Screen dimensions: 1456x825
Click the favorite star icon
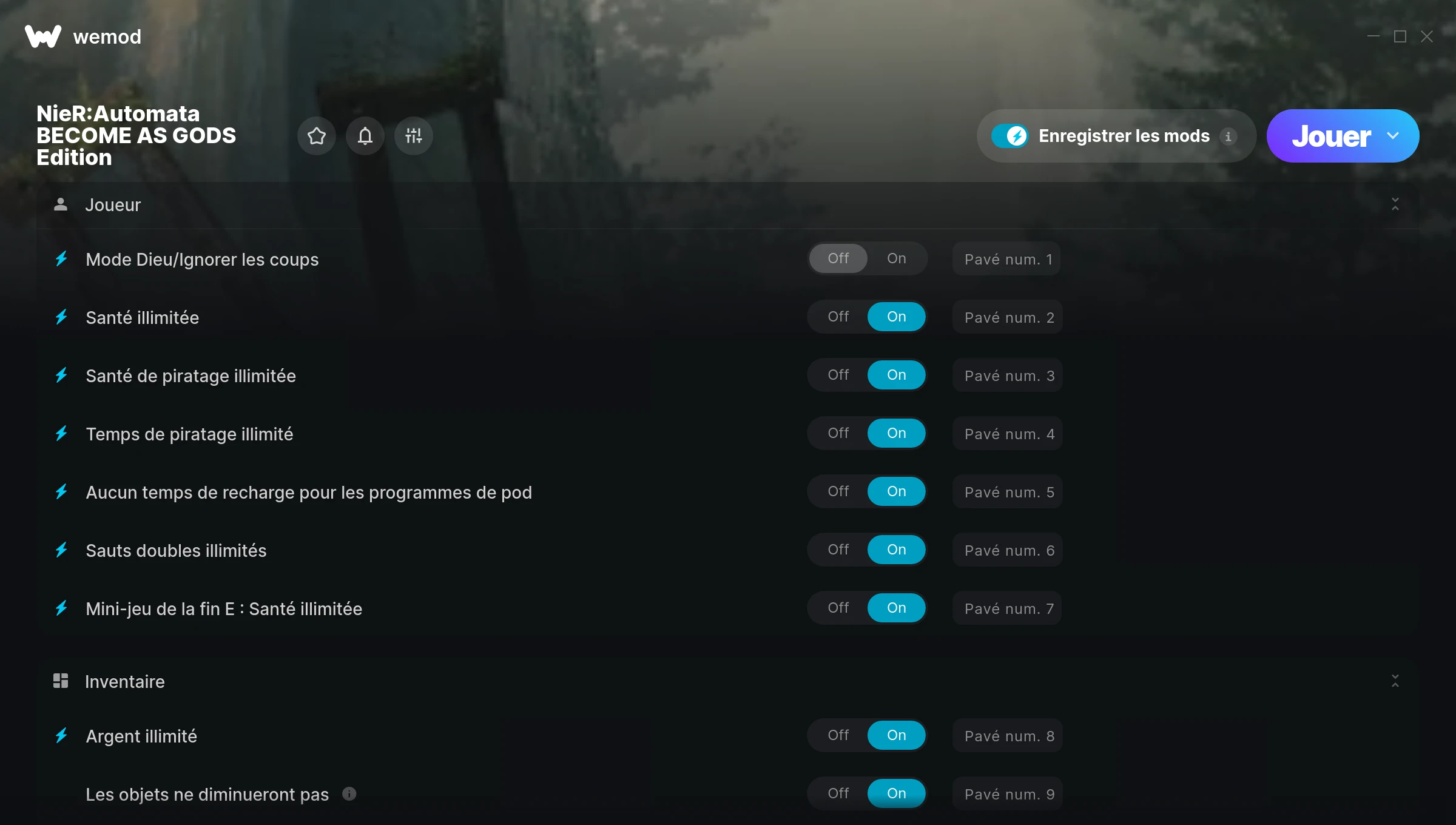317,136
